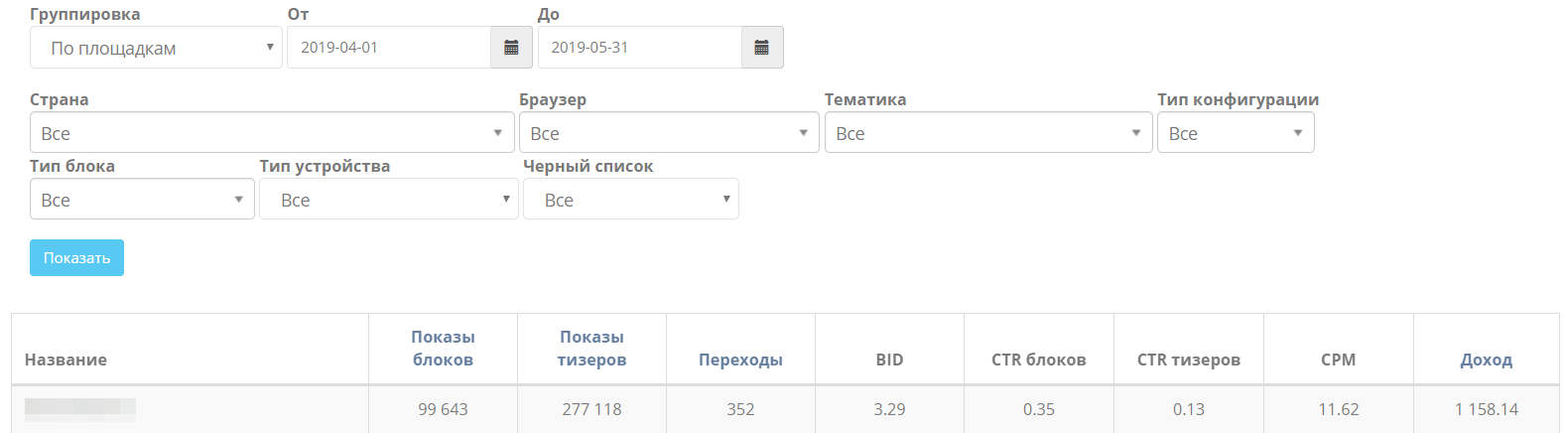Click the CPM column header

(x=1338, y=360)
